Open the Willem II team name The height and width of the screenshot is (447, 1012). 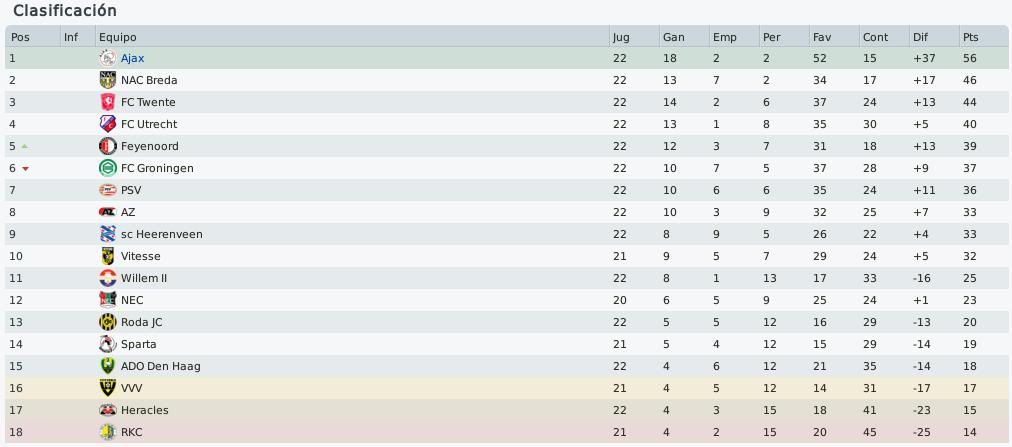click(144, 278)
